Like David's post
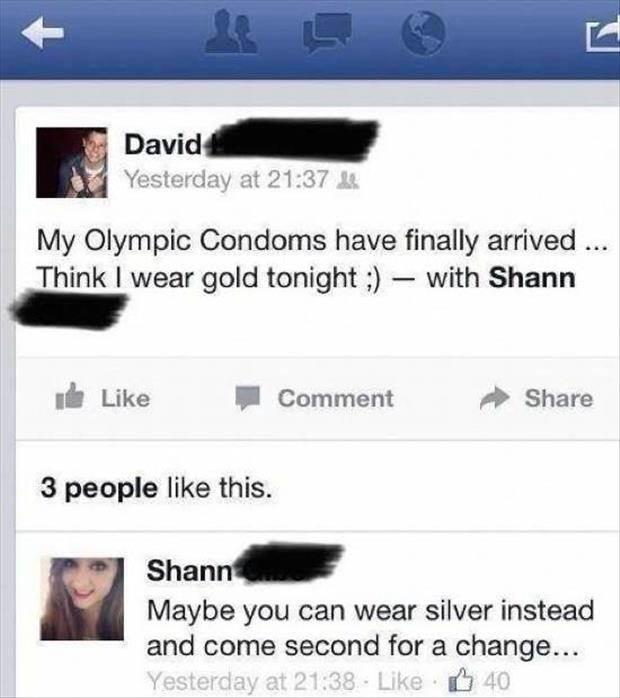 click(103, 398)
